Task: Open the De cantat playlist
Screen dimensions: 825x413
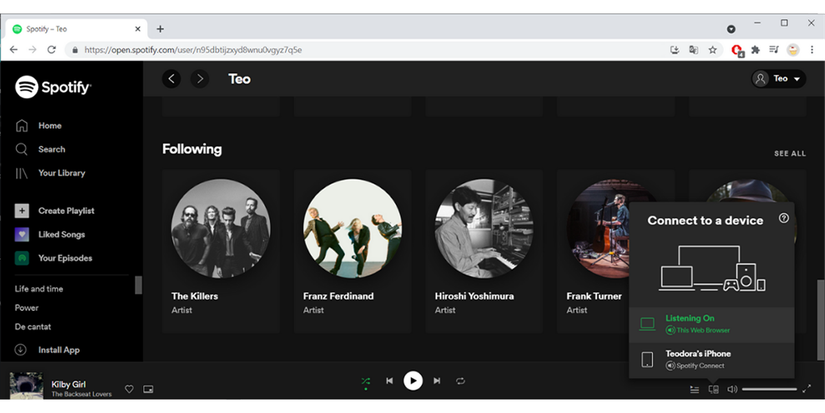Action: (33, 327)
